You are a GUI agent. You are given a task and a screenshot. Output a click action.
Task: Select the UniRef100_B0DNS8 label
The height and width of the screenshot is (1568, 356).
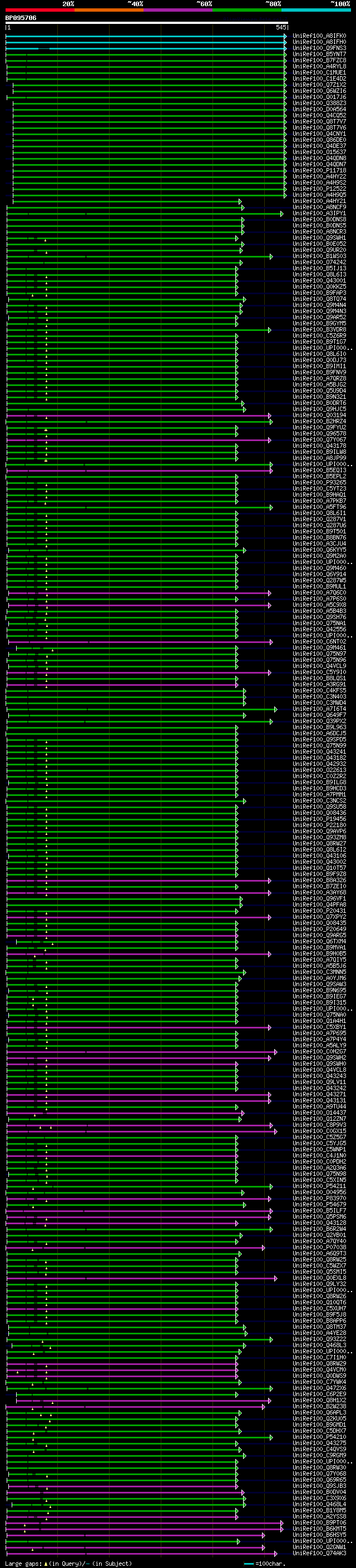pos(319,220)
